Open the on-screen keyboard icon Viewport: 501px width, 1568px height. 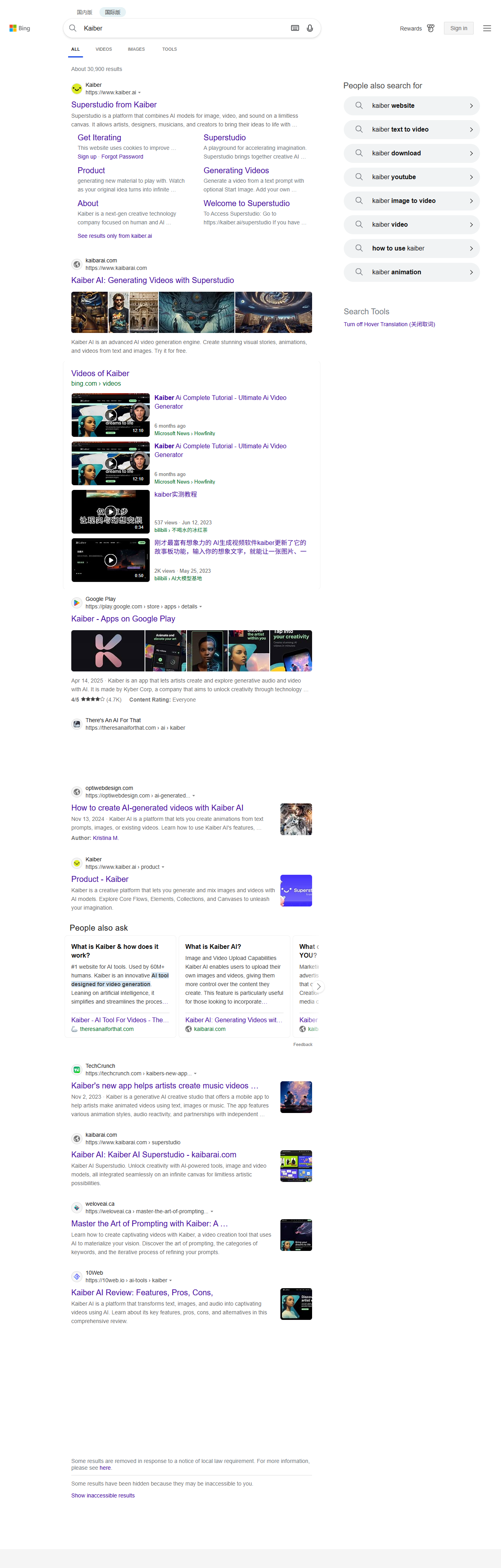point(295,29)
